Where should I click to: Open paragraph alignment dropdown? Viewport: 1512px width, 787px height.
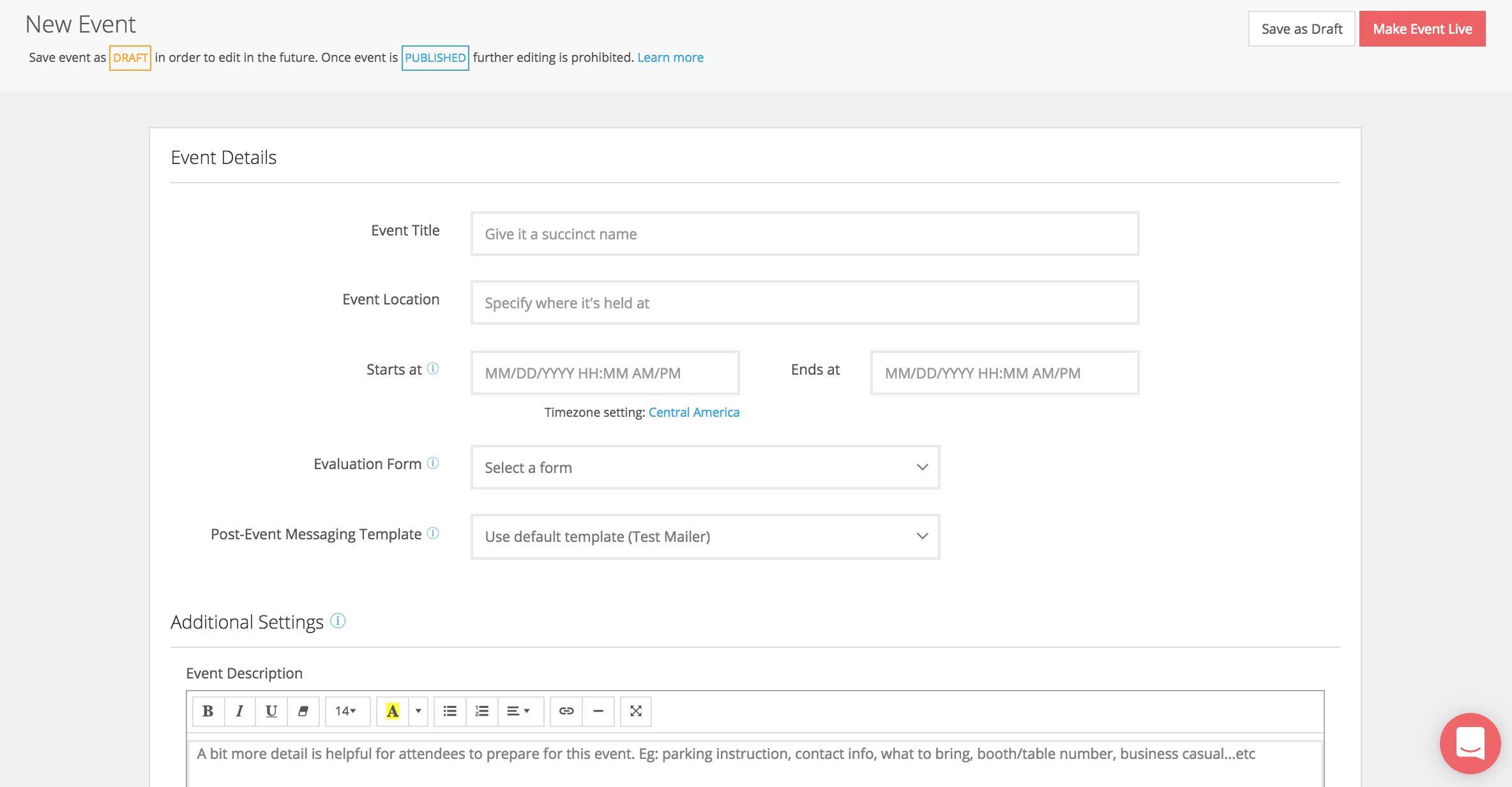pos(518,711)
